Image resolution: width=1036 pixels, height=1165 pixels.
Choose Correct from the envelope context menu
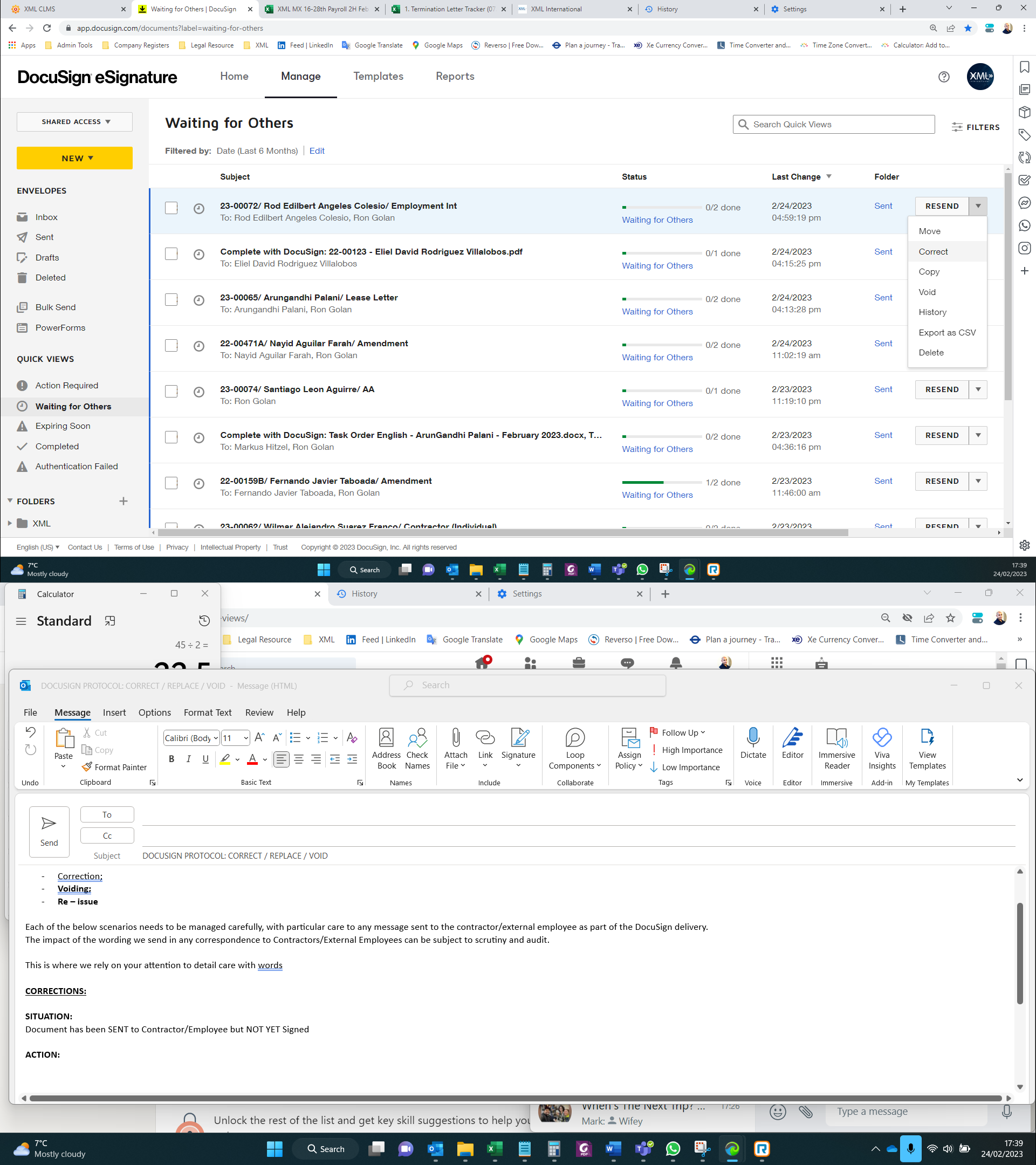click(x=933, y=251)
